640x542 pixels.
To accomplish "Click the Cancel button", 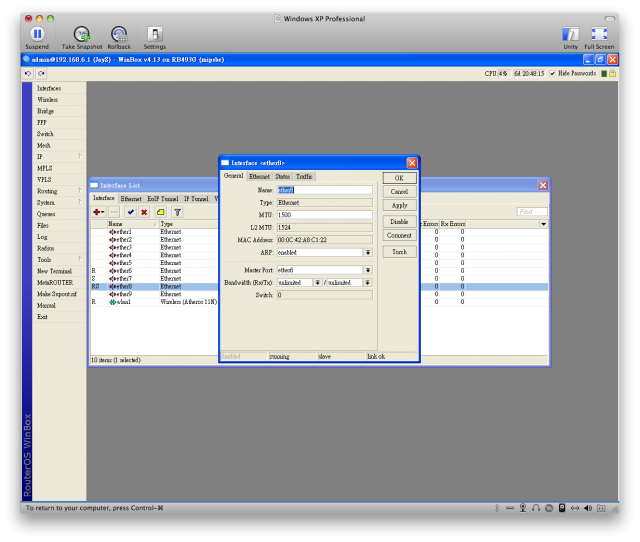I will (x=399, y=191).
